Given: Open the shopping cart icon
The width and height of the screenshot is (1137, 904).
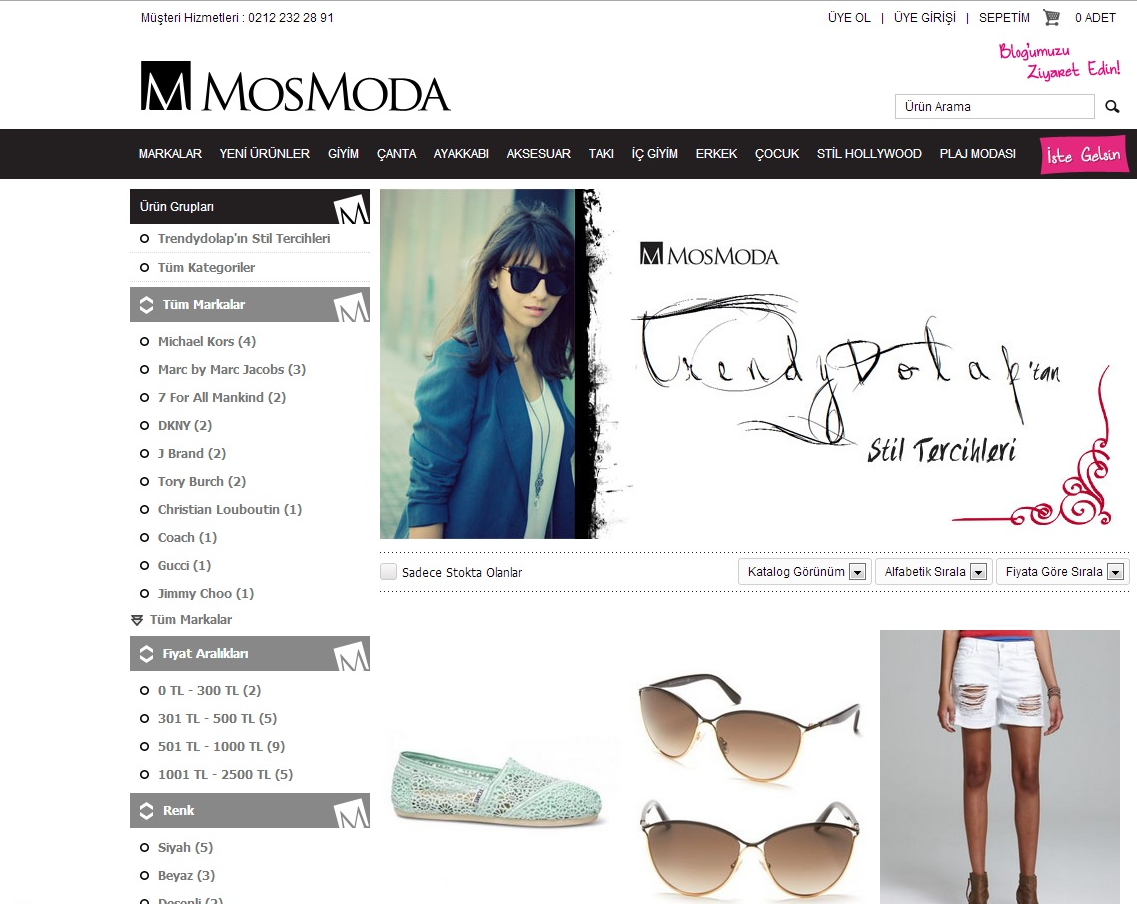Looking at the screenshot, I should coord(1051,17).
